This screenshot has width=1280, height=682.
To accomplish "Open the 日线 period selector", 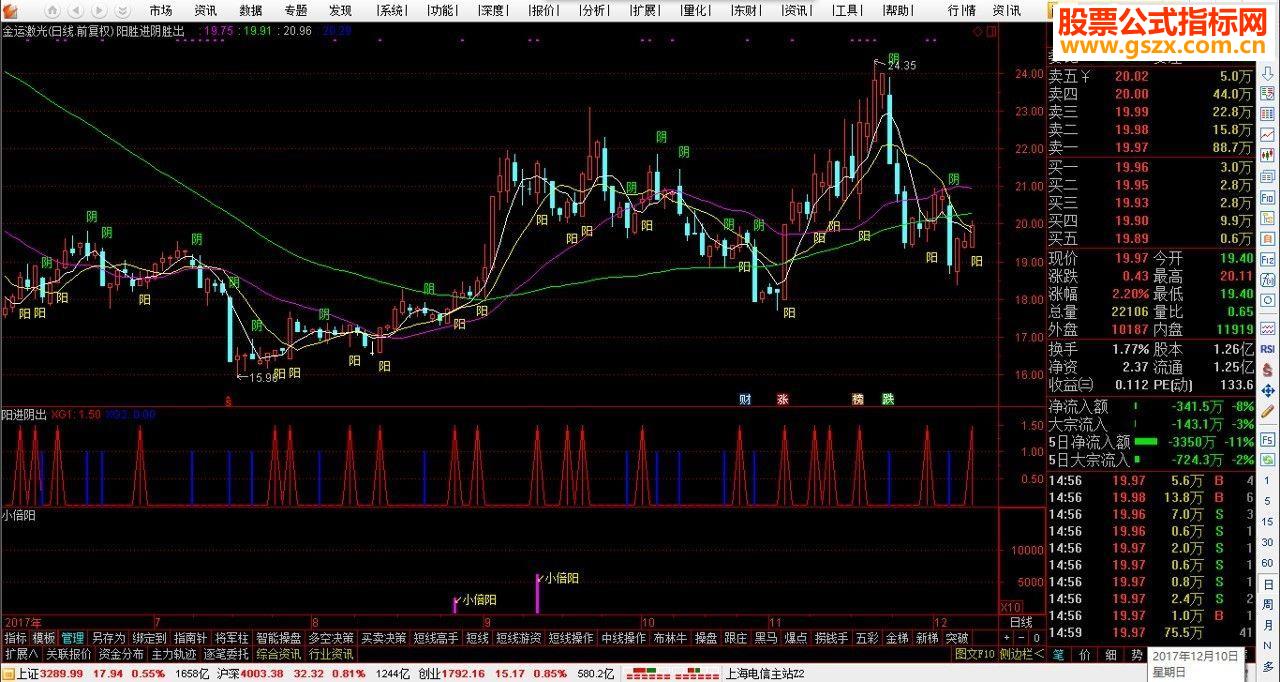I will pos(1021,623).
